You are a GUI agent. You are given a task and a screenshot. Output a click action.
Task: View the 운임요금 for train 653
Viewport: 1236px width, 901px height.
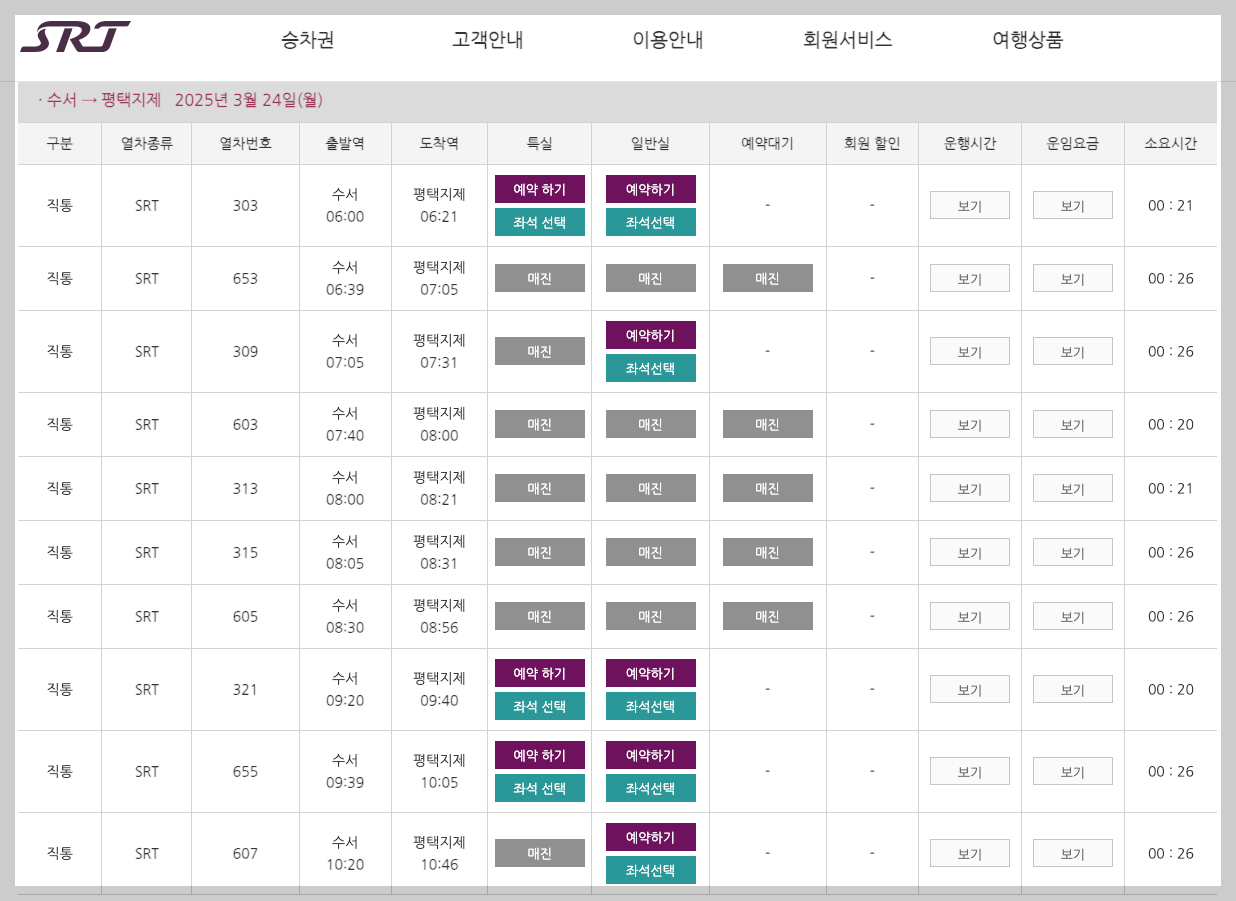[x=1072, y=277]
